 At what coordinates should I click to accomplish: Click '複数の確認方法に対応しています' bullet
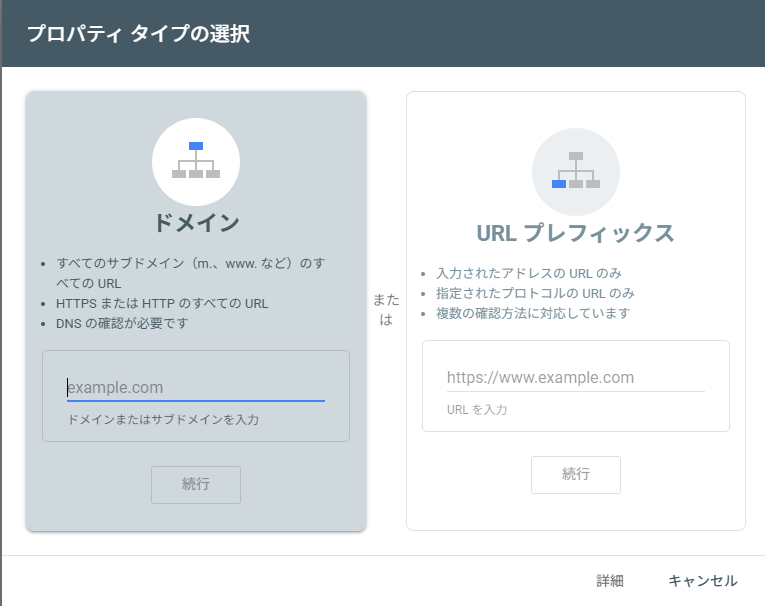coord(533,313)
